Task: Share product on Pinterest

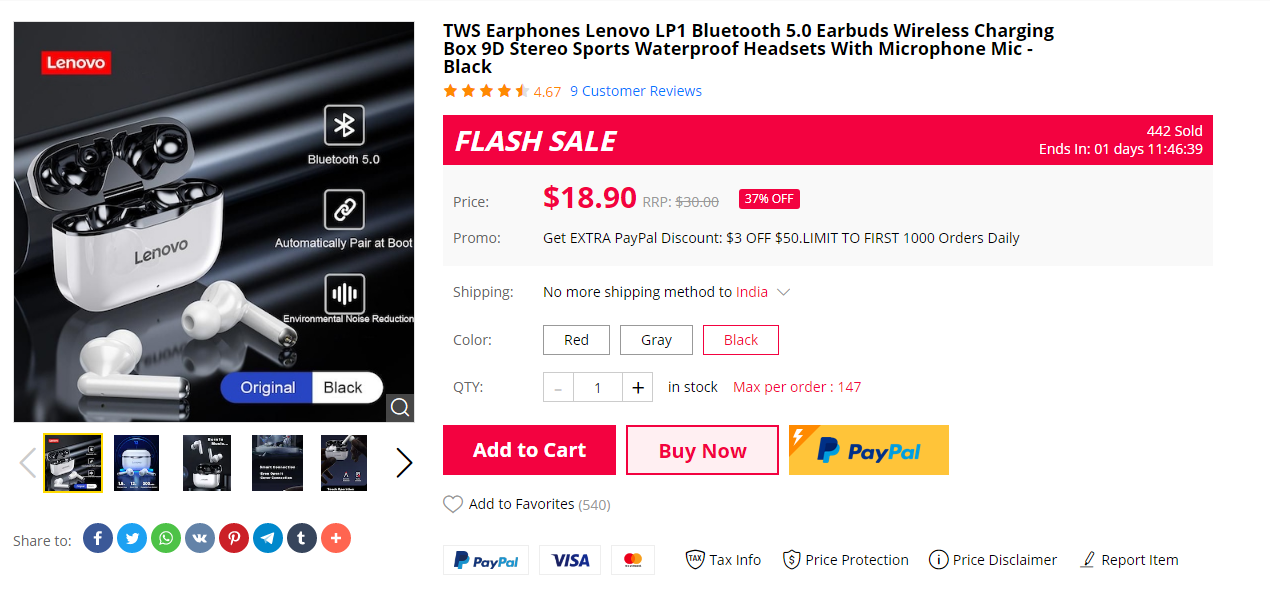Action: 233,539
